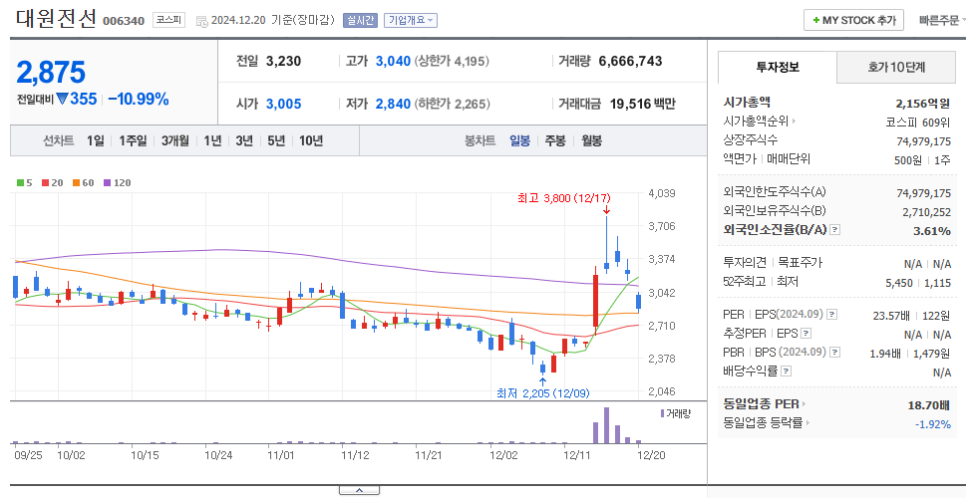Click the 고가 value 3,040
Viewport: 966px width, 498px height.
(x=392, y=61)
